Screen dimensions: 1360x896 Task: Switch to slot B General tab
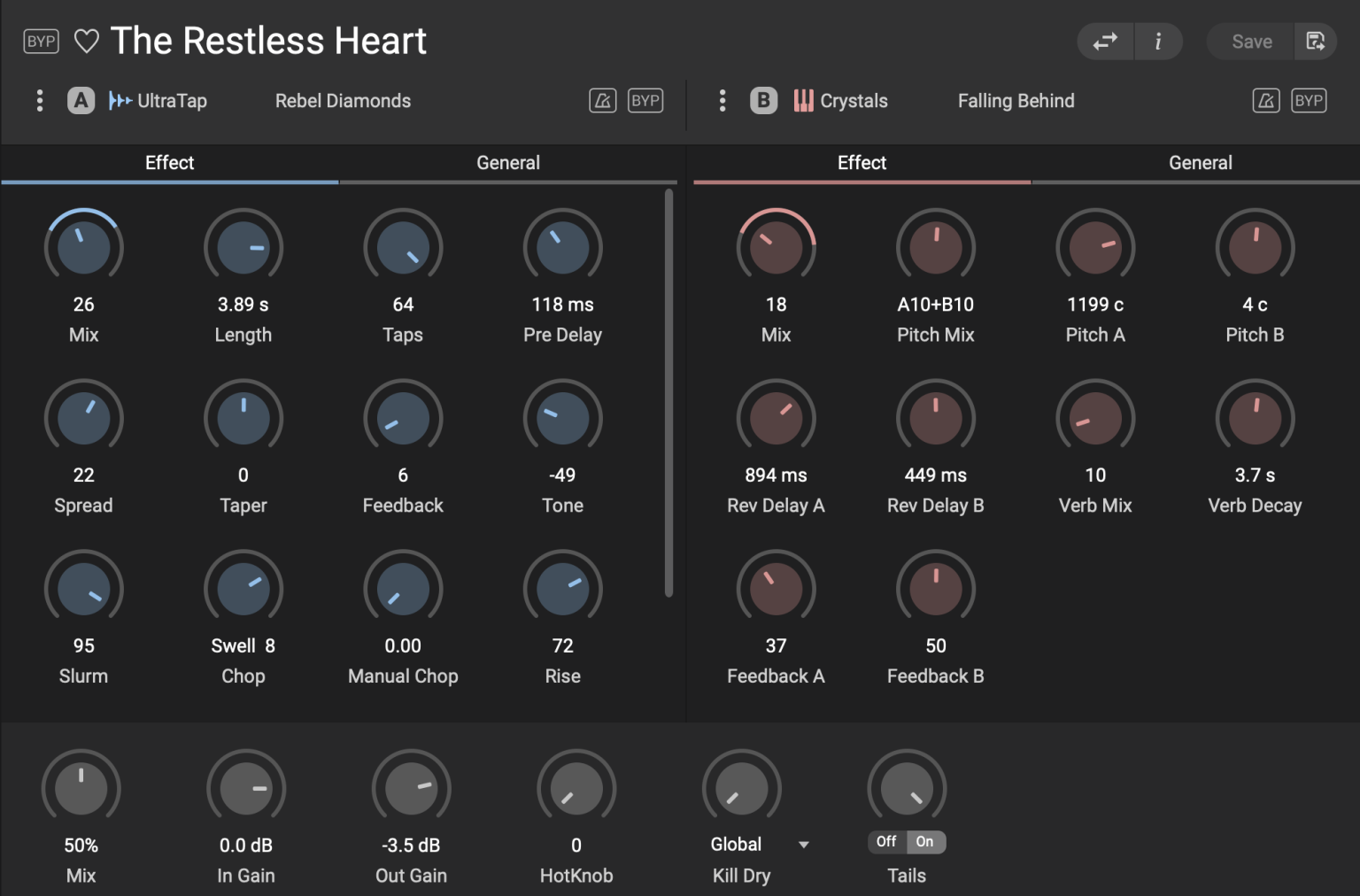point(1200,164)
